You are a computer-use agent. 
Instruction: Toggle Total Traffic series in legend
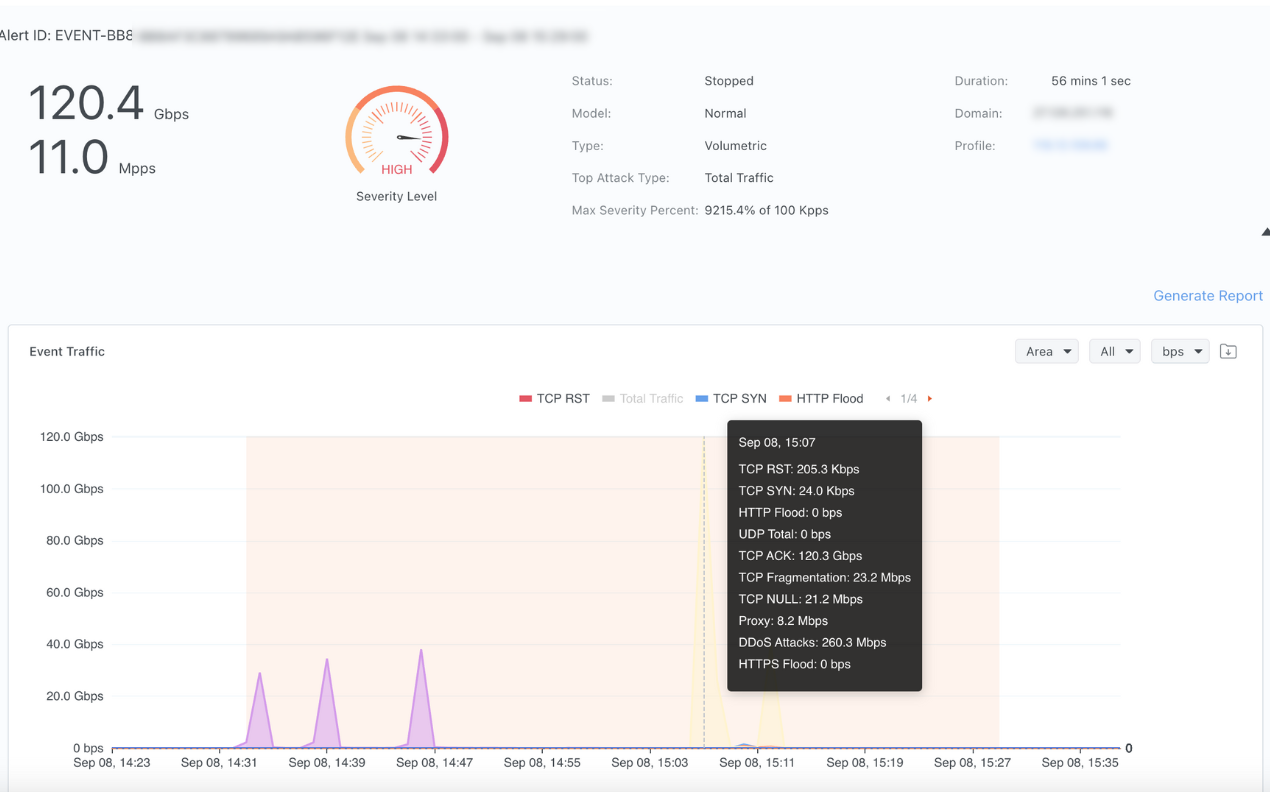pos(642,398)
